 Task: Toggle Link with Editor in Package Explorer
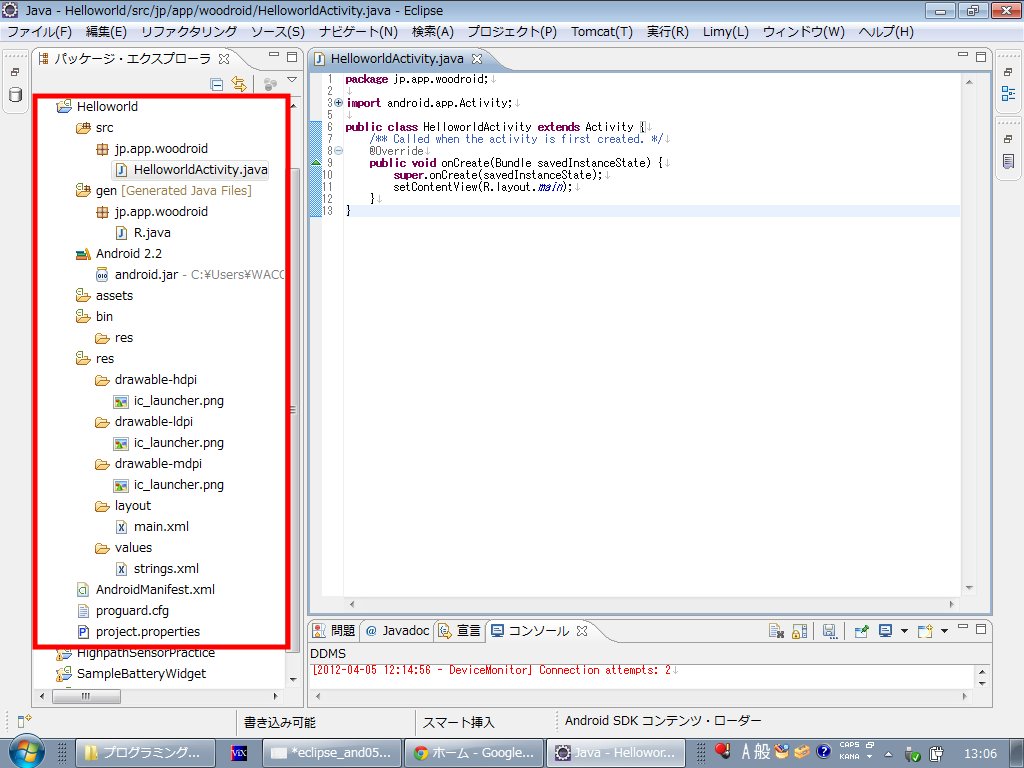pos(239,84)
